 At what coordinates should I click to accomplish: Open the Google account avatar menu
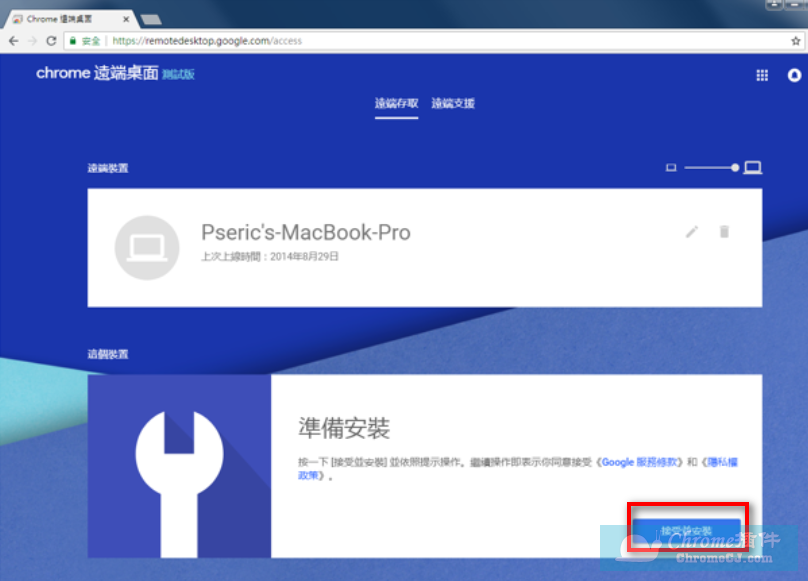(794, 75)
